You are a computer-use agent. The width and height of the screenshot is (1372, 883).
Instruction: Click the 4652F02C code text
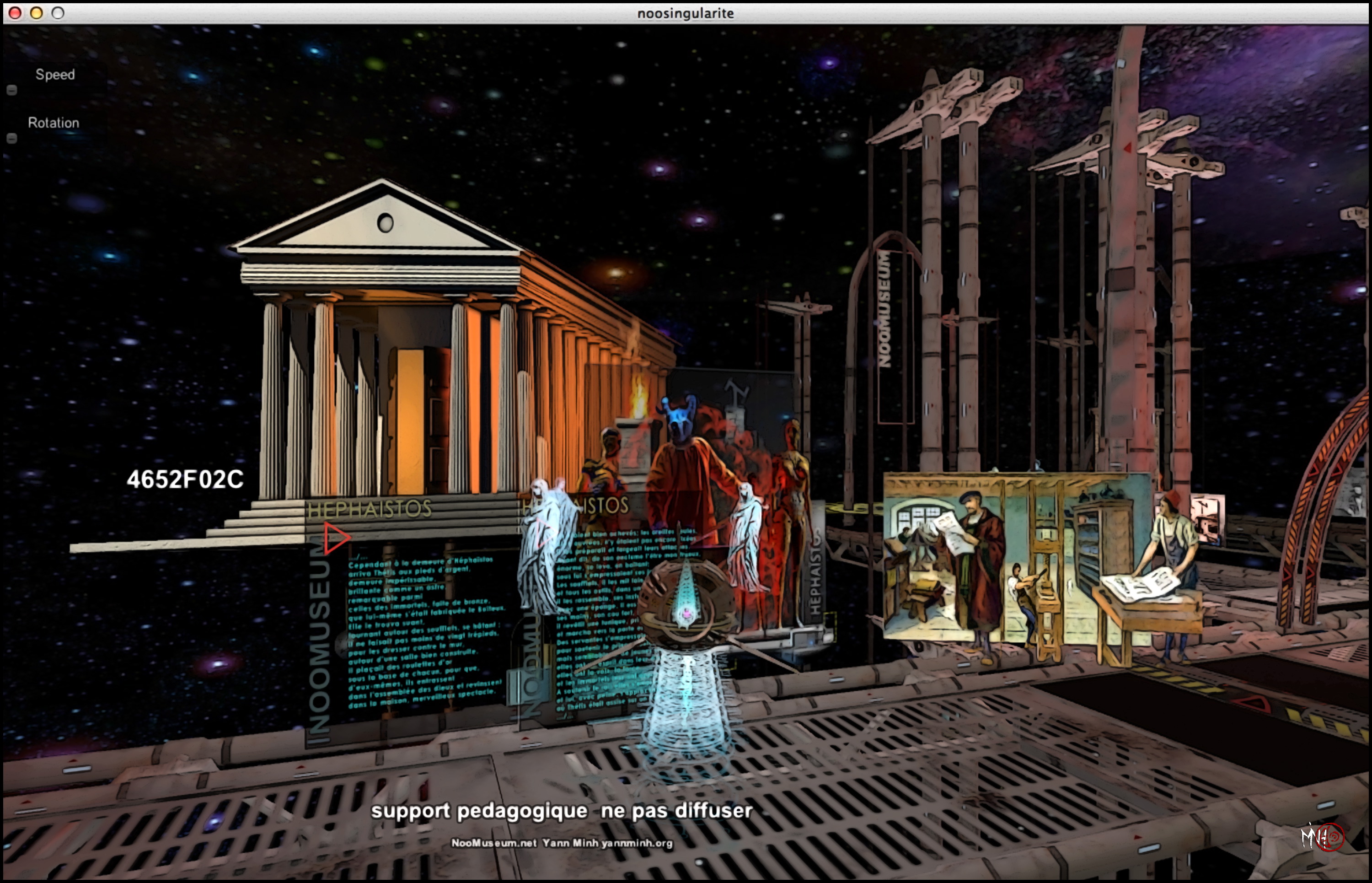pos(185,479)
